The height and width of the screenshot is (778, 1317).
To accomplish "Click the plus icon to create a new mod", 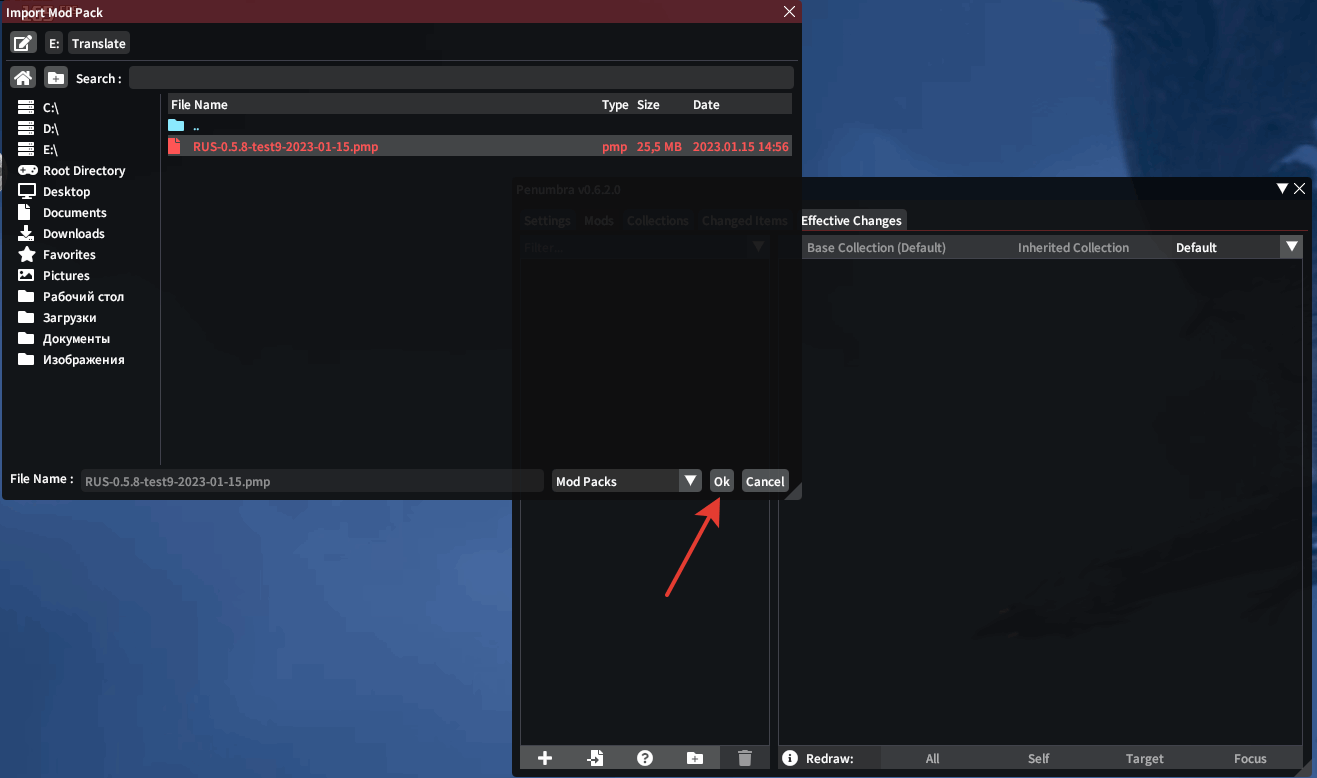I will point(545,758).
